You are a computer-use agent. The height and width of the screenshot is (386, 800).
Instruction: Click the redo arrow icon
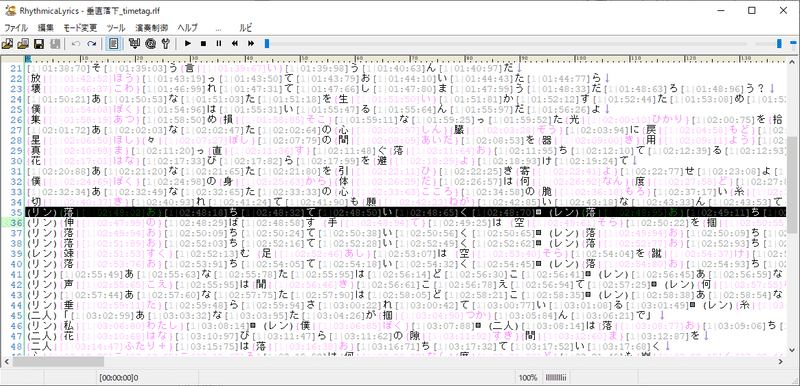tap(91, 44)
